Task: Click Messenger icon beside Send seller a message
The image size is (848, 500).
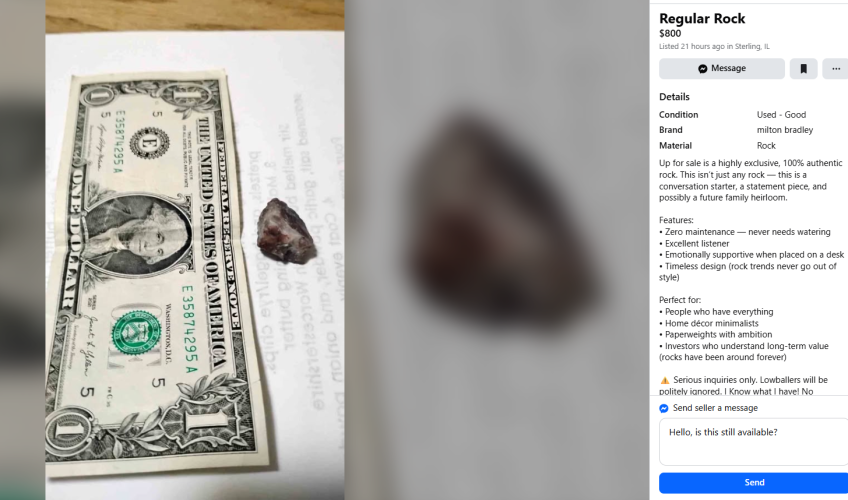Action: [664, 408]
